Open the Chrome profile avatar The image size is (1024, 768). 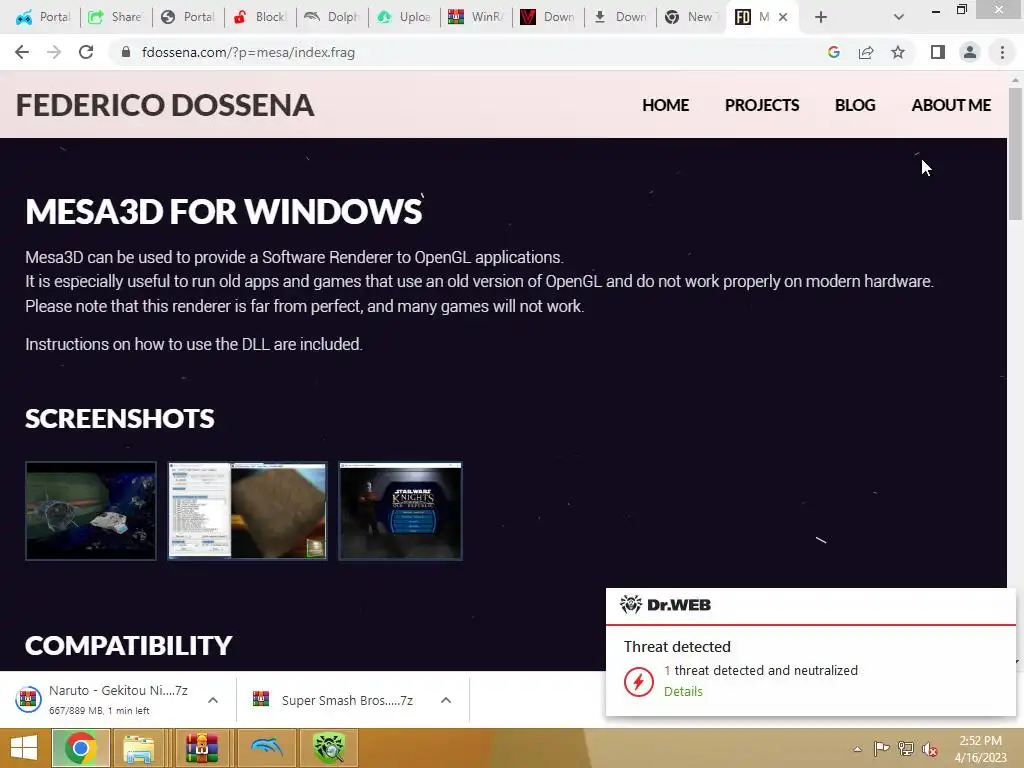(x=970, y=52)
